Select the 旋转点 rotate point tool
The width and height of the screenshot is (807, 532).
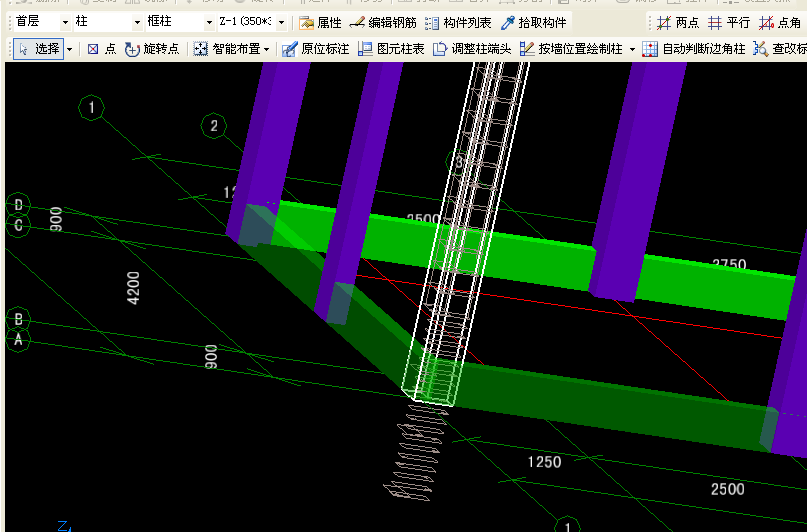click(x=152, y=49)
